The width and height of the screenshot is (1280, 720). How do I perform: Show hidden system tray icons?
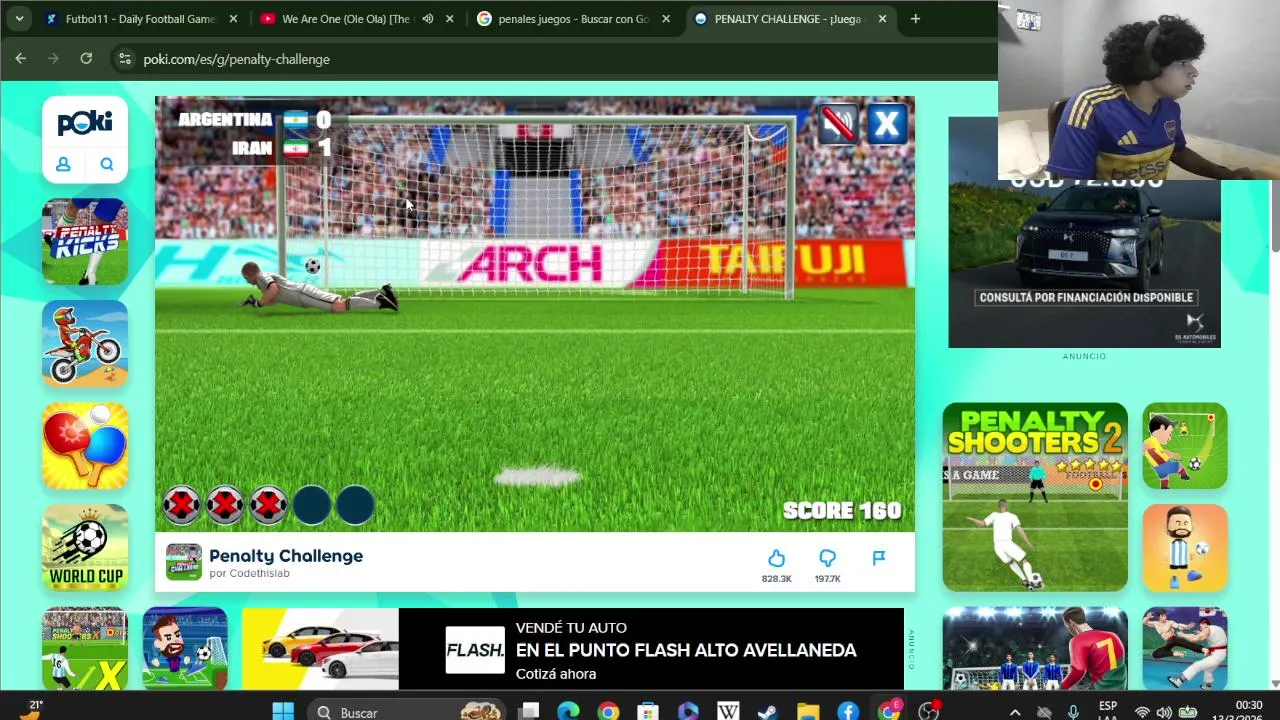click(1015, 712)
